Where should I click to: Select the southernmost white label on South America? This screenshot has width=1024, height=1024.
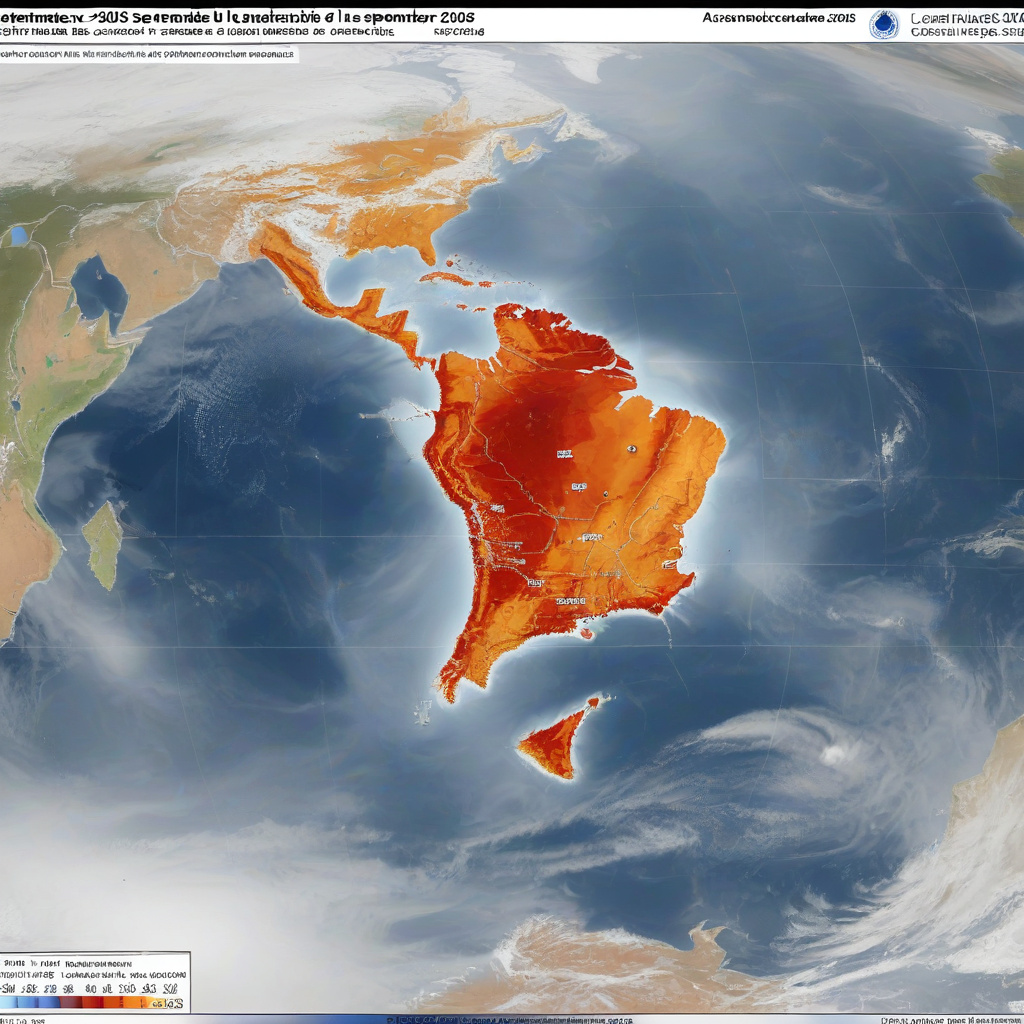570,601
